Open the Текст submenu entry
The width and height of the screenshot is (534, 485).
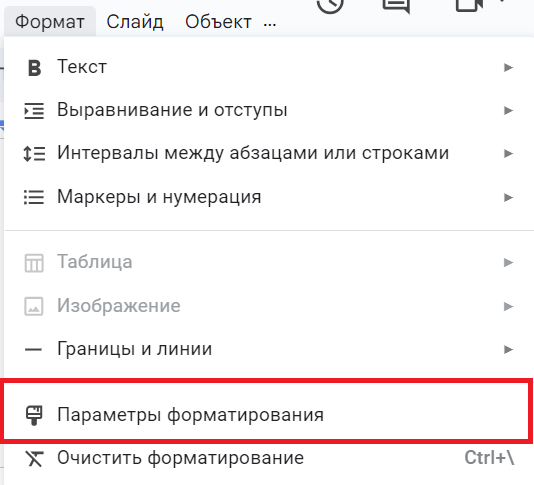pos(269,67)
